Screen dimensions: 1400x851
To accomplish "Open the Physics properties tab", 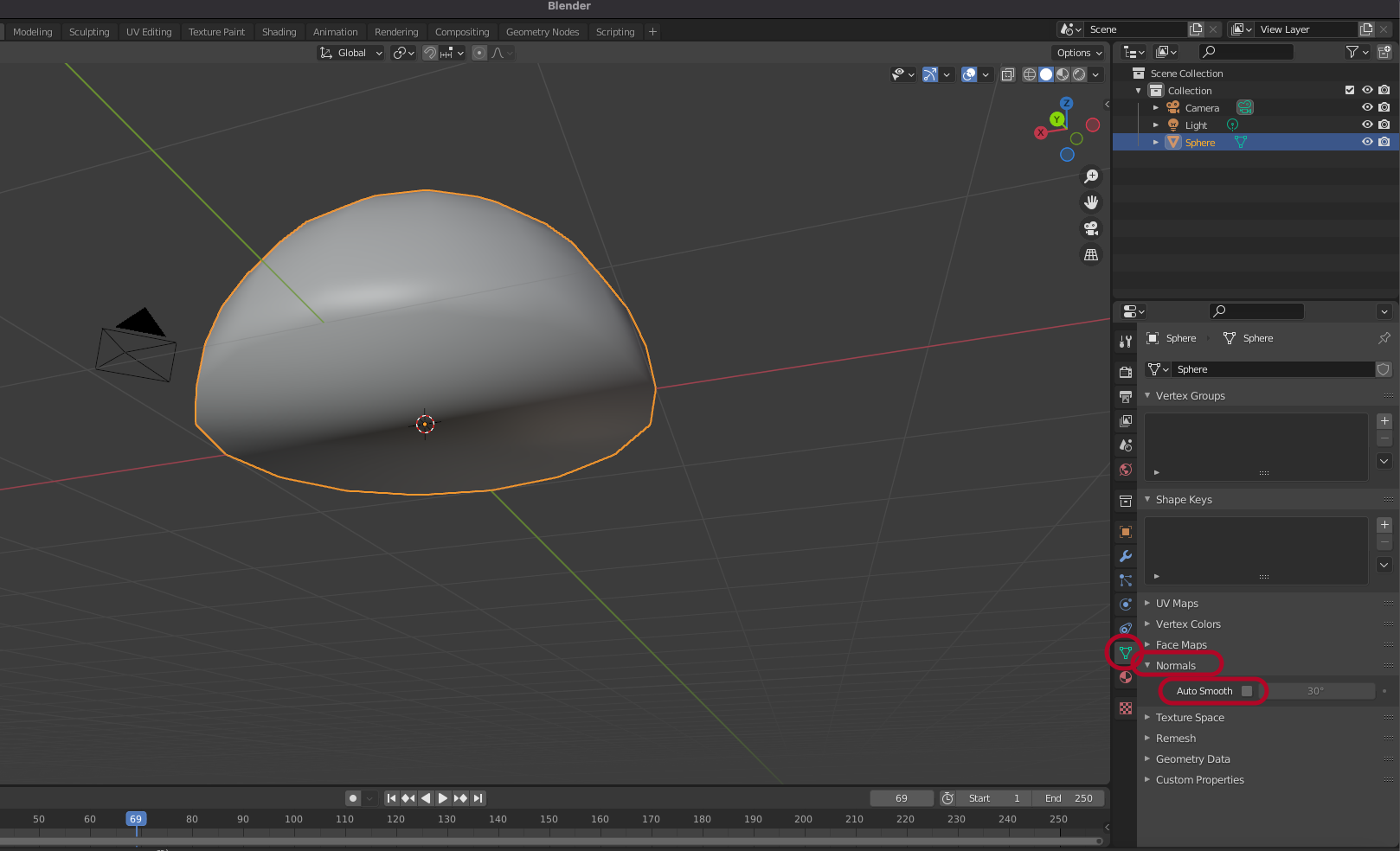I will pyautogui.click(x=1126, y=605).
